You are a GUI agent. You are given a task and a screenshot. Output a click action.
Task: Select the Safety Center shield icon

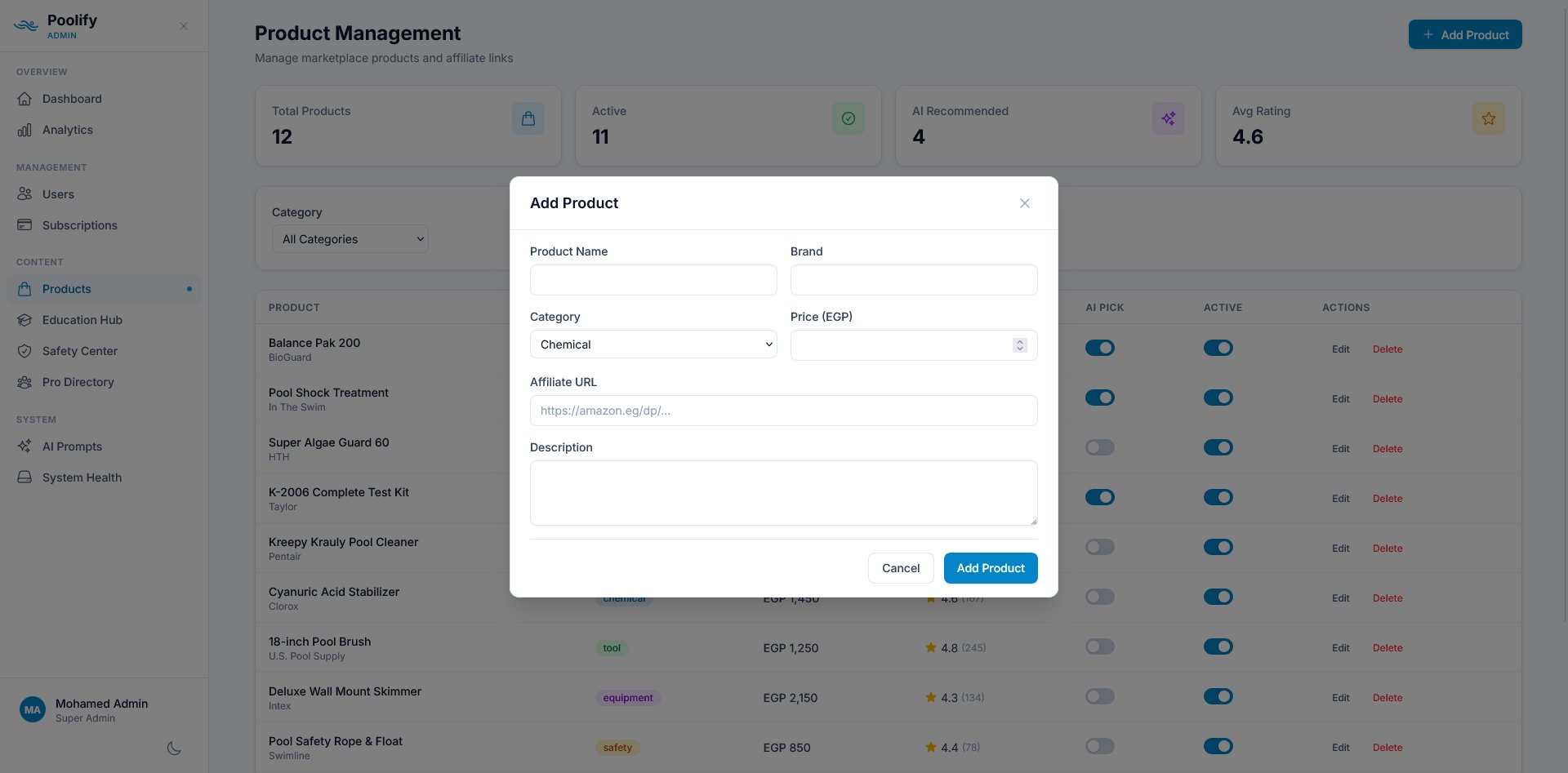(x=25, y=351)
